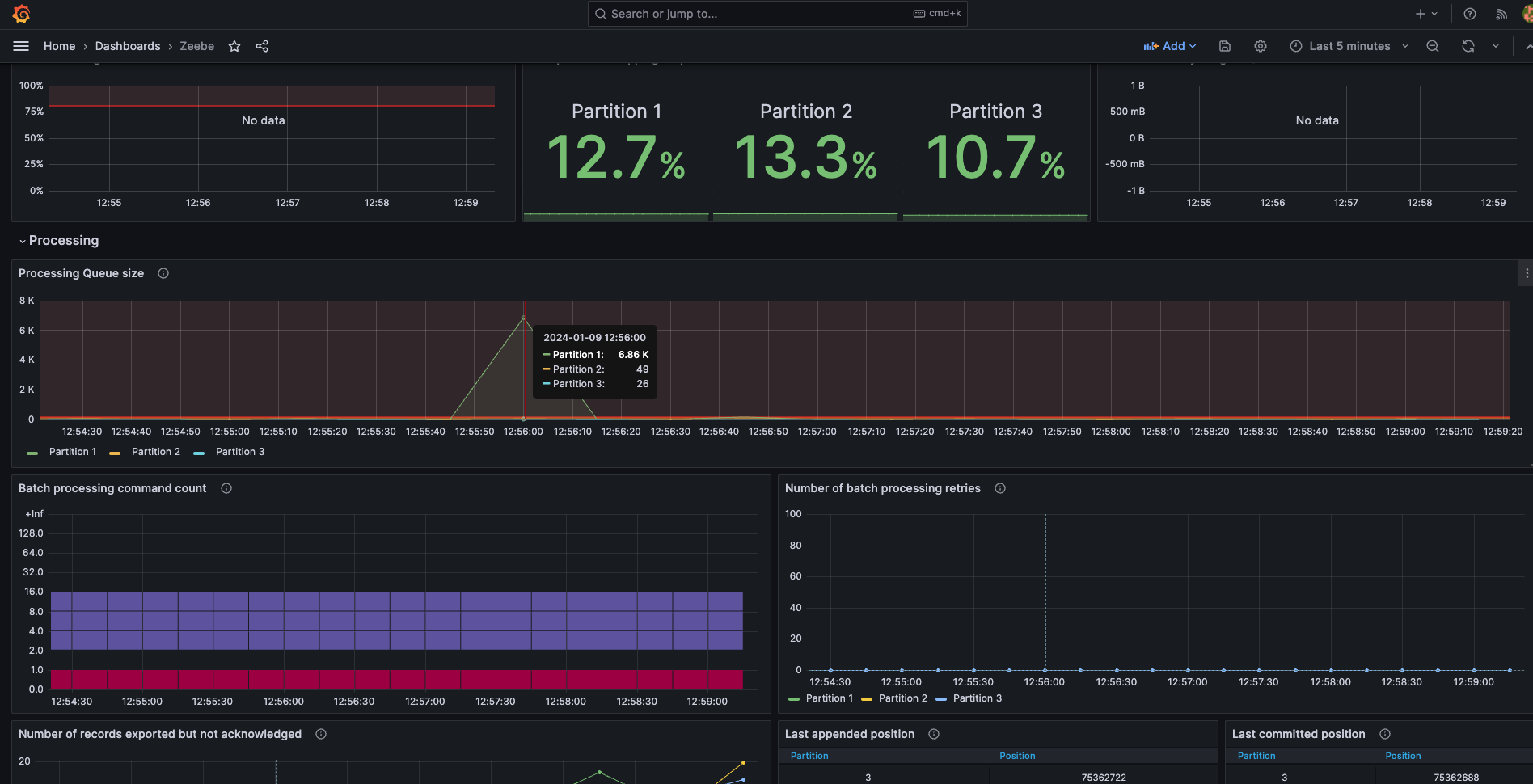
Task: Open the hamburger navigation menu
Action: (21, 46)
